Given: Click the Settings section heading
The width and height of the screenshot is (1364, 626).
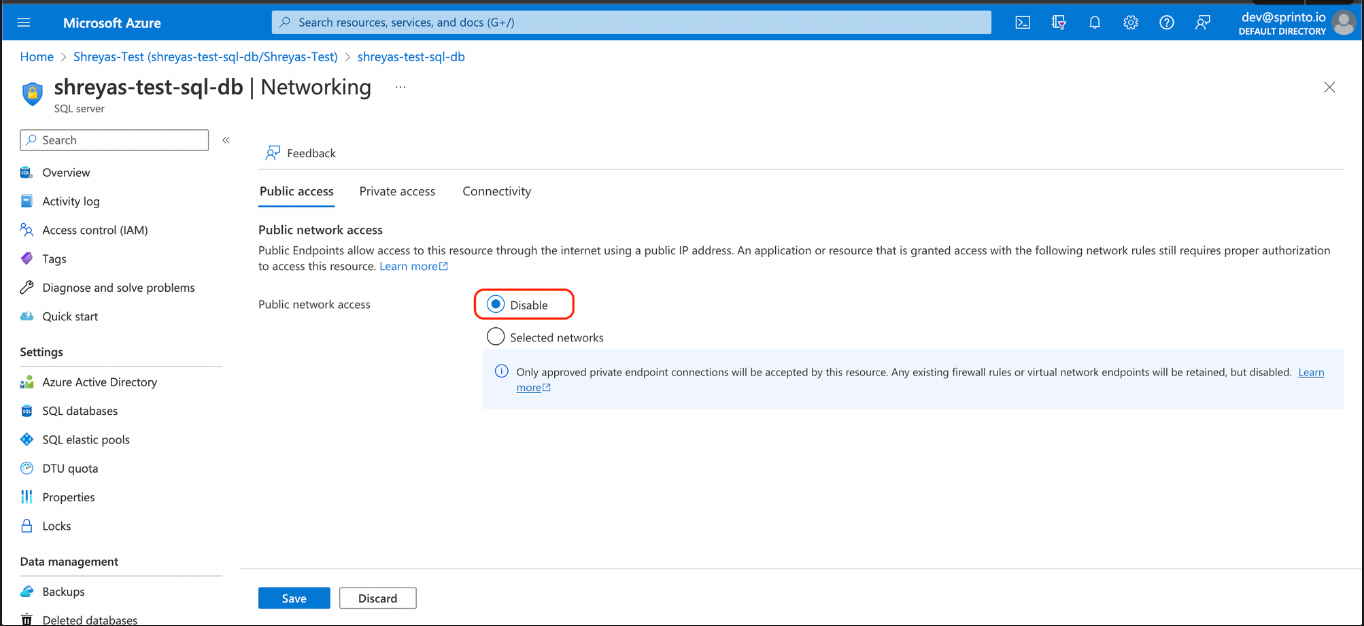Looking at the screenshot, I should pyautogui.click(x=41, y=352).
